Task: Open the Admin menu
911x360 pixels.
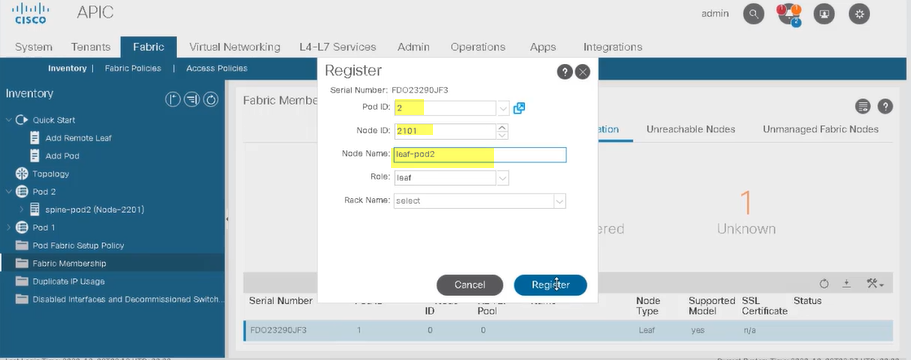Action: (x=414, y=47)
